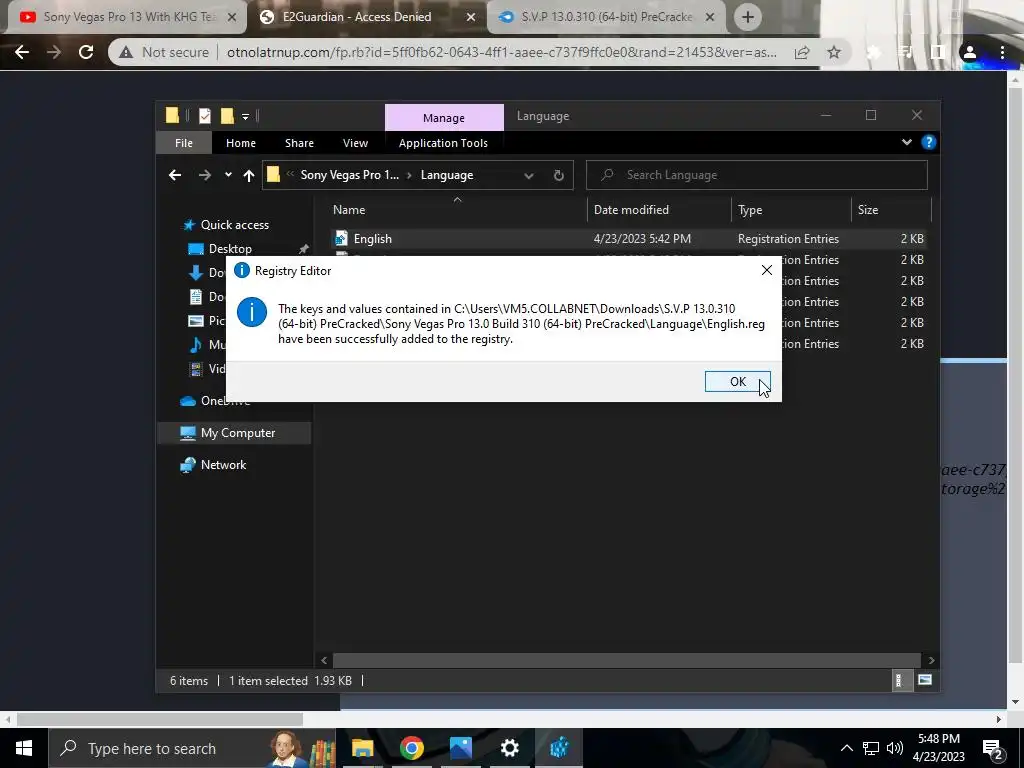The height and width of the screenshot is (768, 1024).
Task: Open the notification center icon
Action: tap(993, 748)
